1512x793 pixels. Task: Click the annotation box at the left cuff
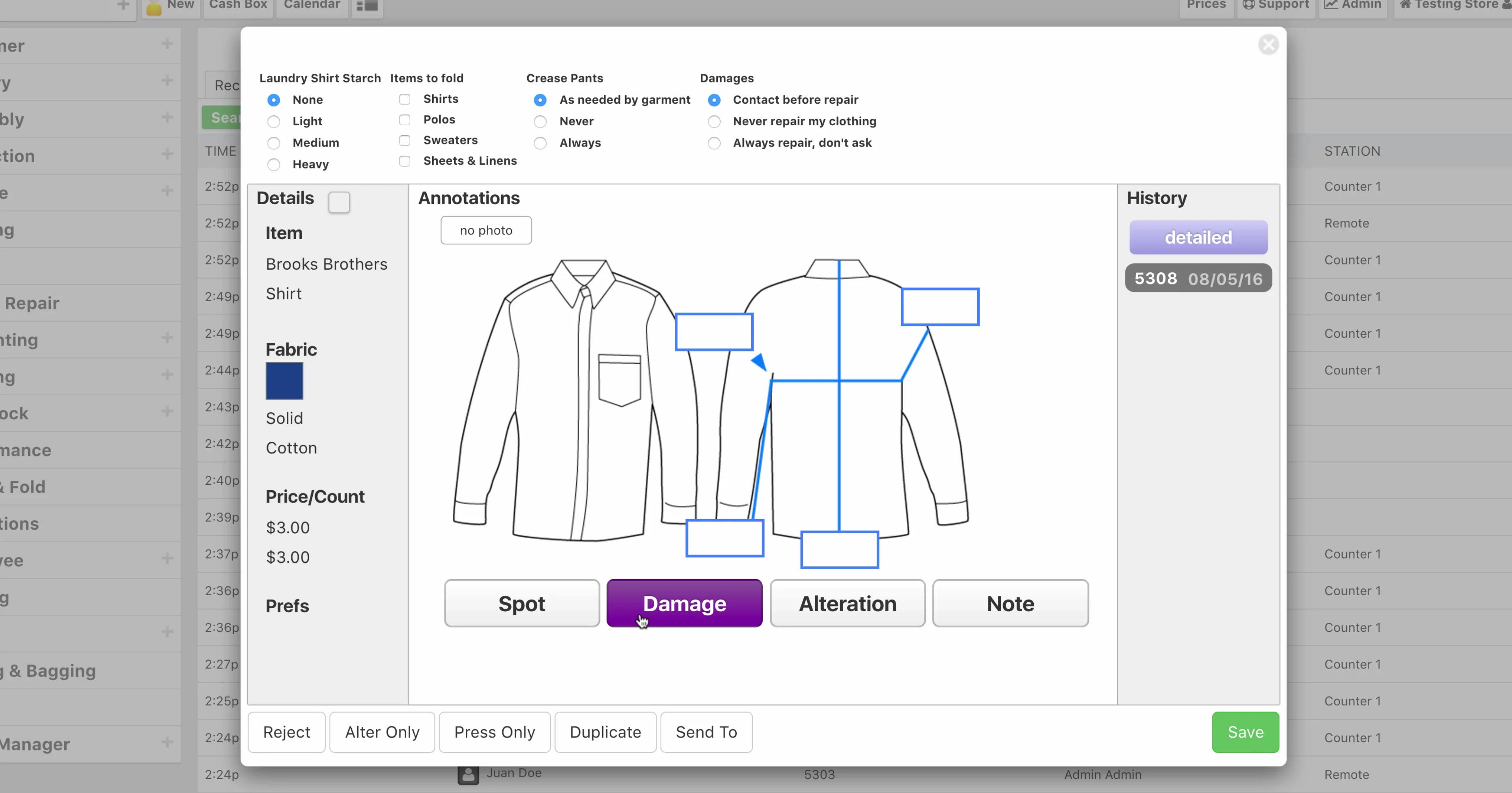click(x=724, y=538)
